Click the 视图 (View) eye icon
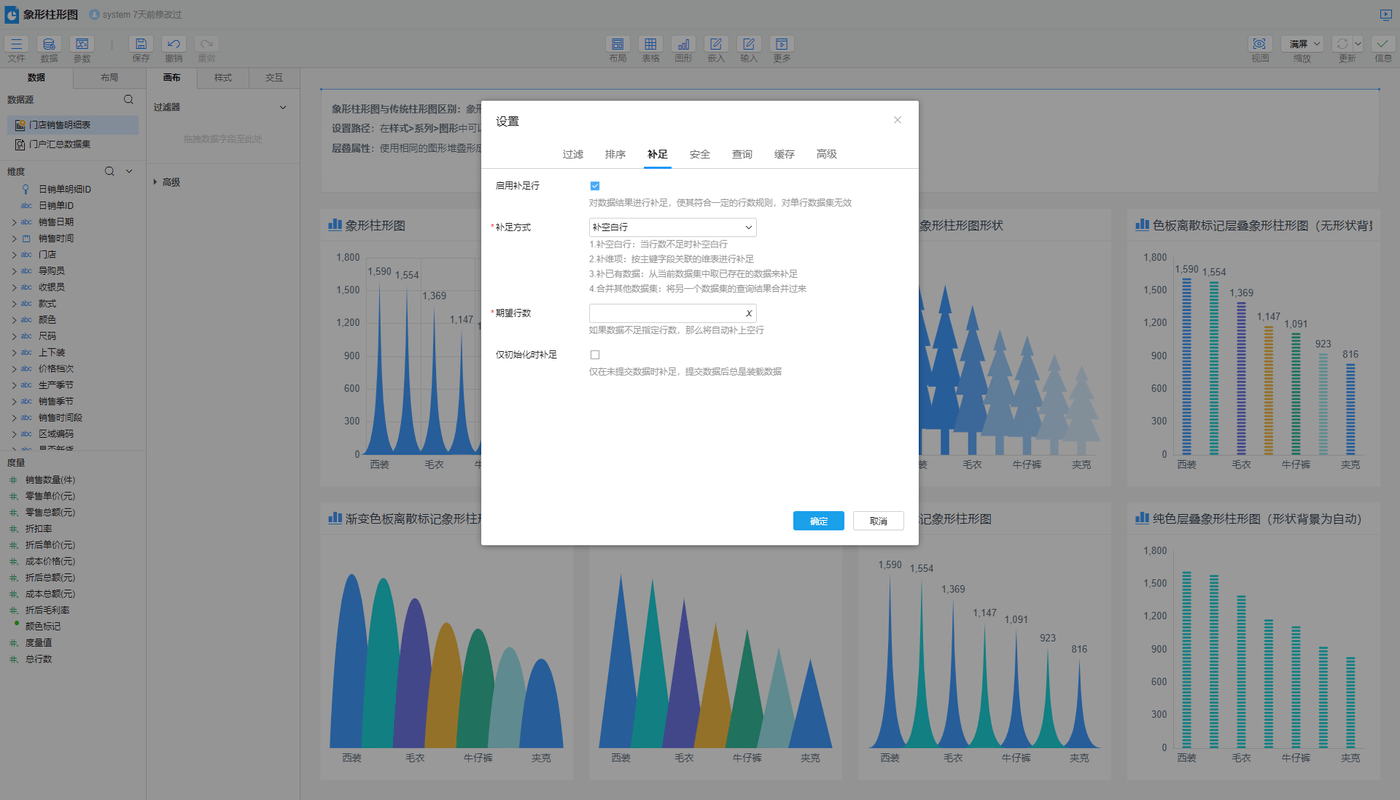1400x800 pixels. pyautogui.click(x=1259, y=44)
